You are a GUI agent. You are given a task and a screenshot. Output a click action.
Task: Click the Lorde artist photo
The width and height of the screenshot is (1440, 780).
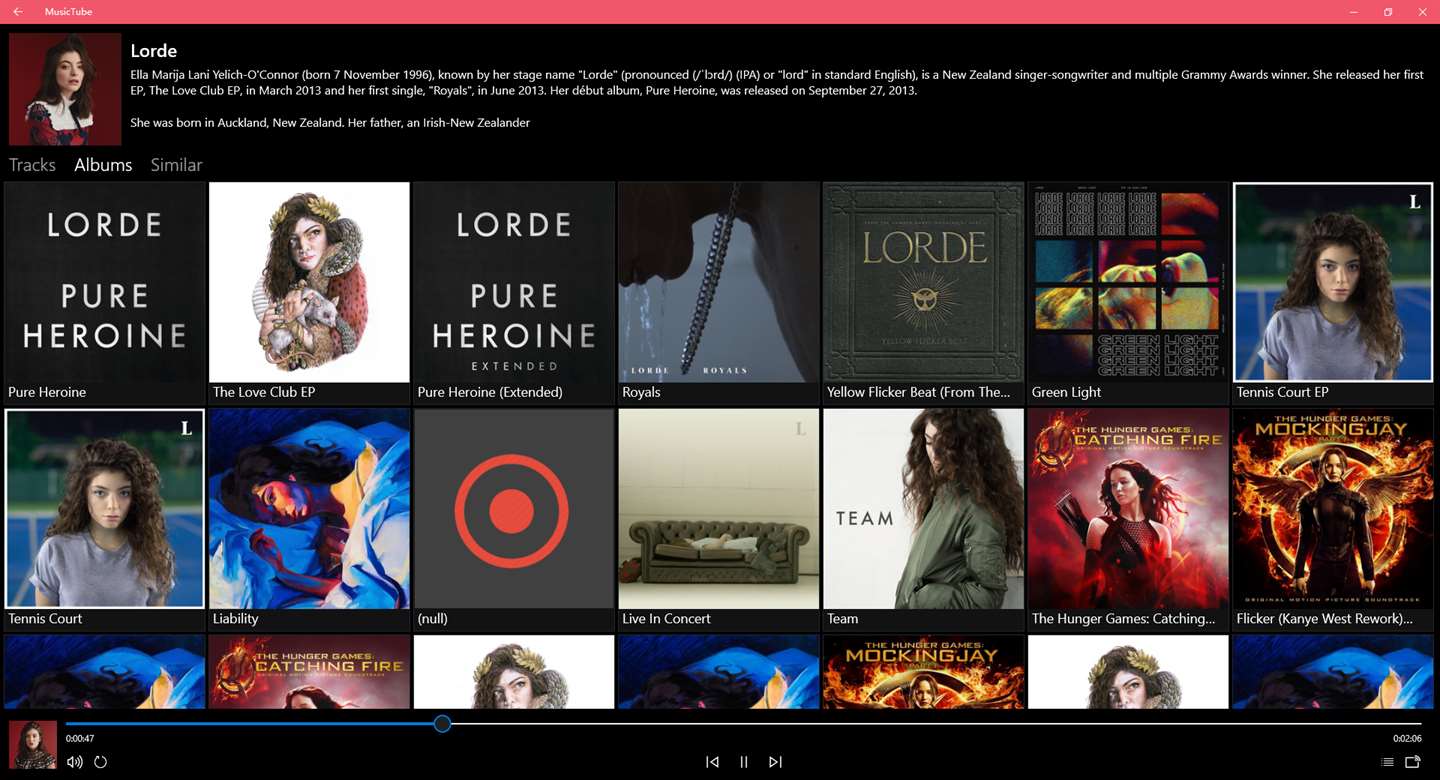tap(65, 89)
